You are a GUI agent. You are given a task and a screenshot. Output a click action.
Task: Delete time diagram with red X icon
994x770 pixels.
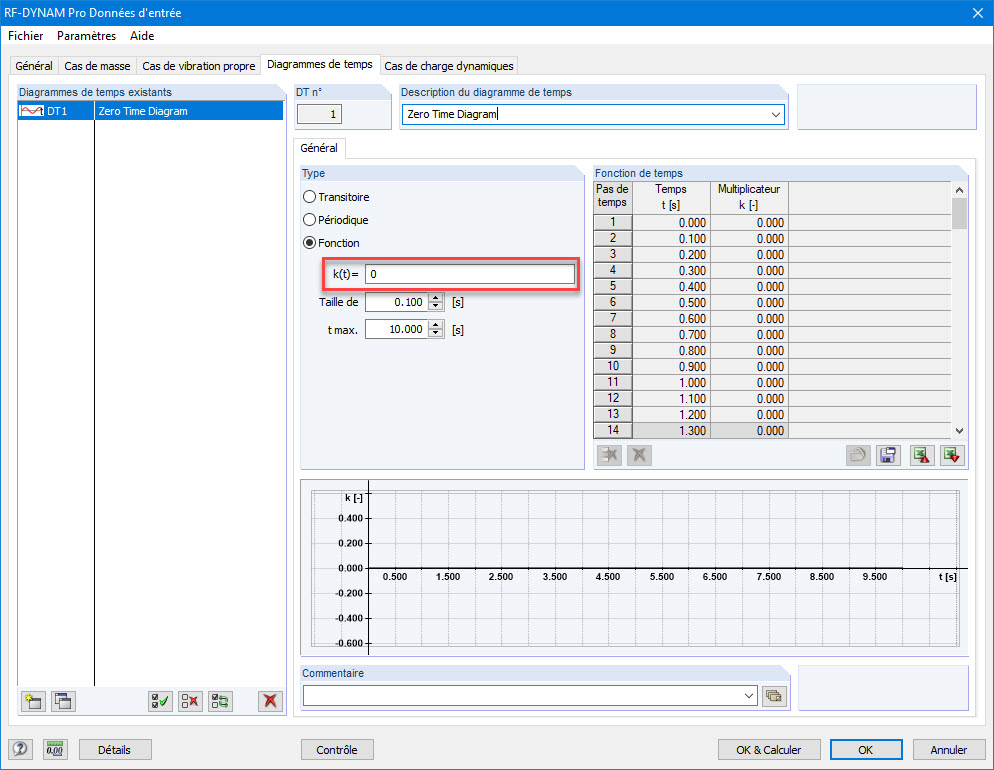click(271, 701)
